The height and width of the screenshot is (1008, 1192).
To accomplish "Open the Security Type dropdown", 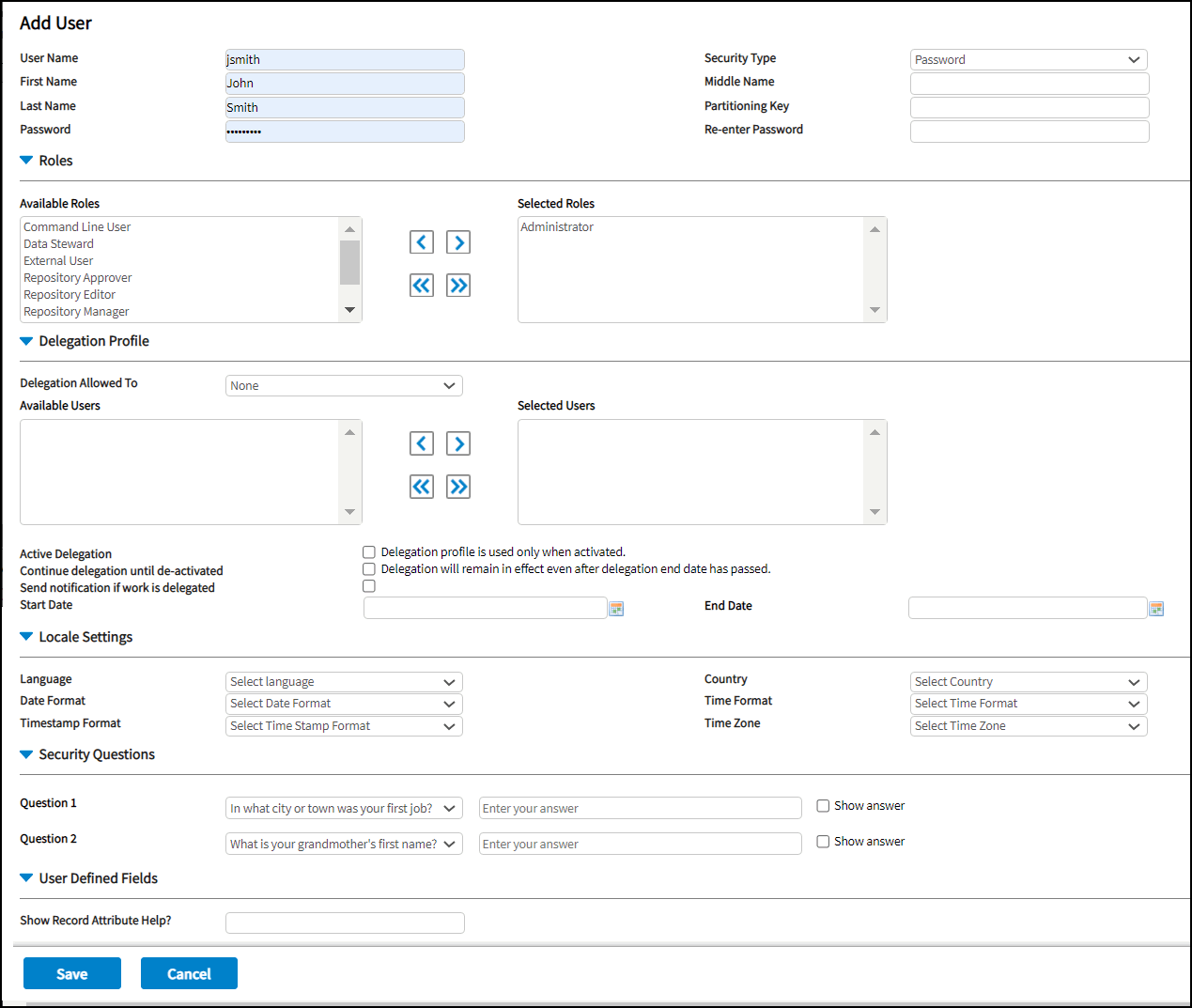I will pyautogui.click(x=1029, y=60).
